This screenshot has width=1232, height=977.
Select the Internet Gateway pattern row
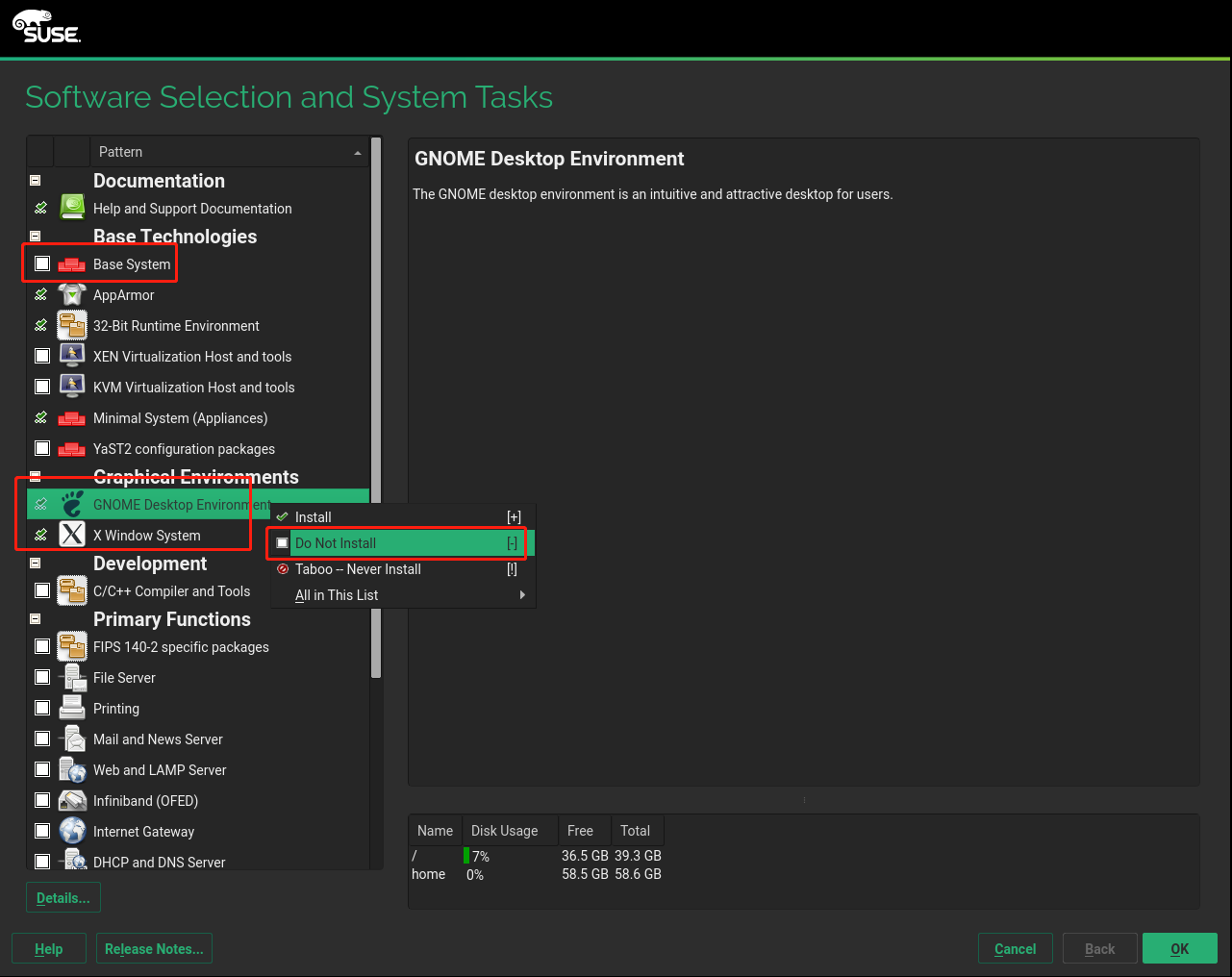tap(198, 831)
